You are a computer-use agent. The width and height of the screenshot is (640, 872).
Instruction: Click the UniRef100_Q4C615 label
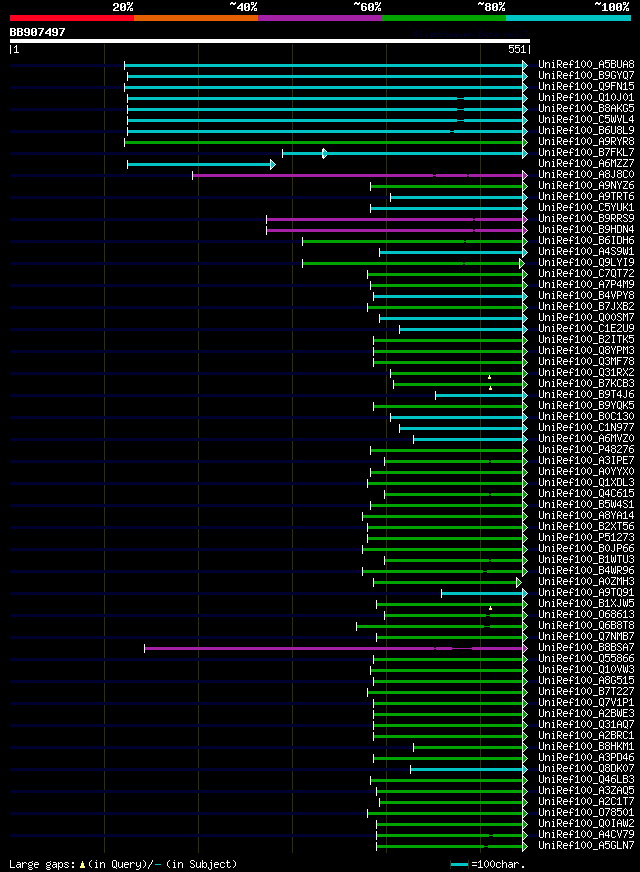pyautogui.click(x=586, y=494)
